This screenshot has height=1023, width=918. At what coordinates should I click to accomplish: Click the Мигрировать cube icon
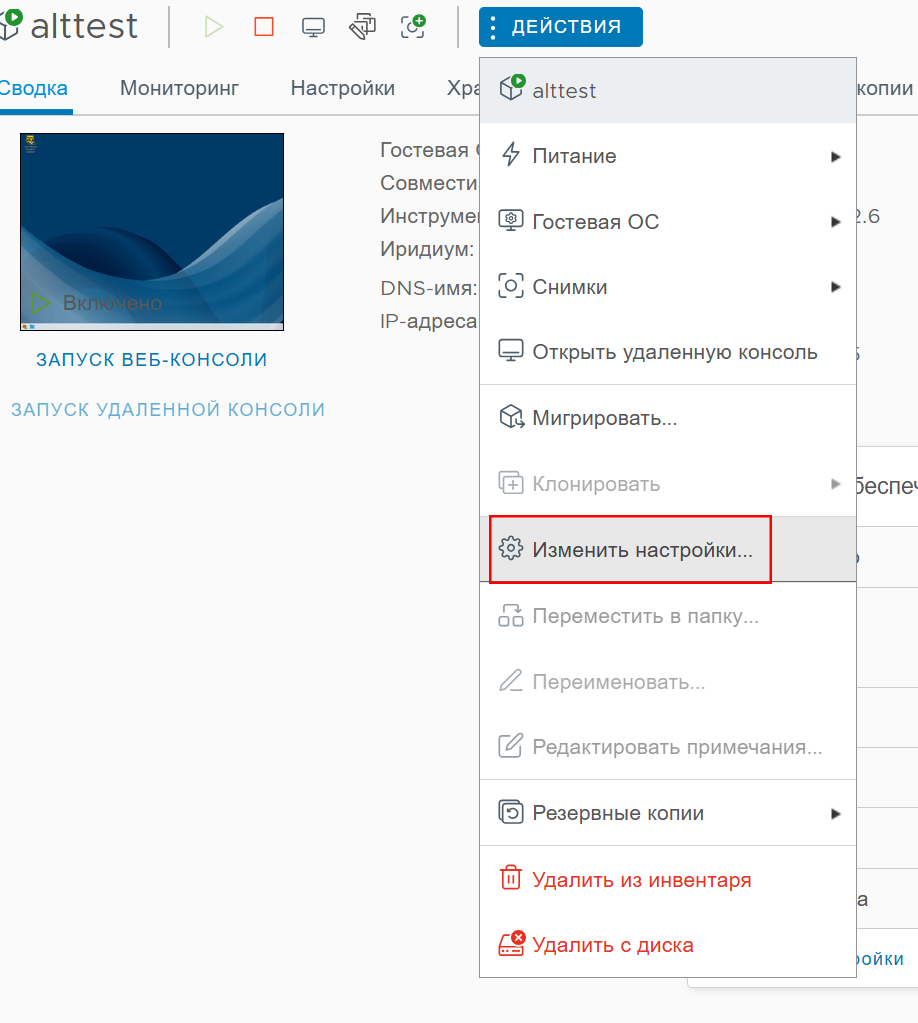(x=511, y=417)
